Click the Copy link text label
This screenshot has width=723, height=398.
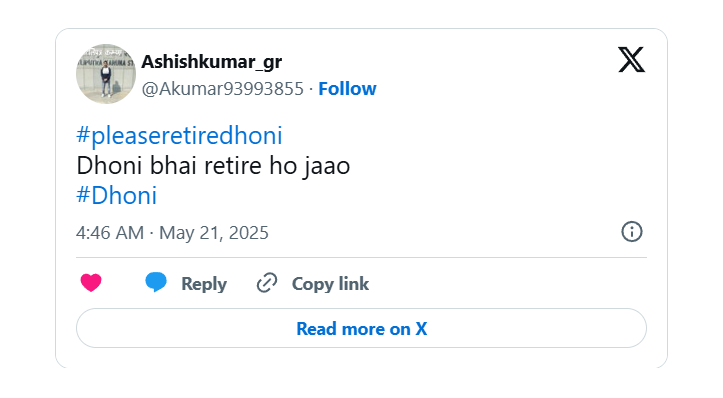point(330,284)
